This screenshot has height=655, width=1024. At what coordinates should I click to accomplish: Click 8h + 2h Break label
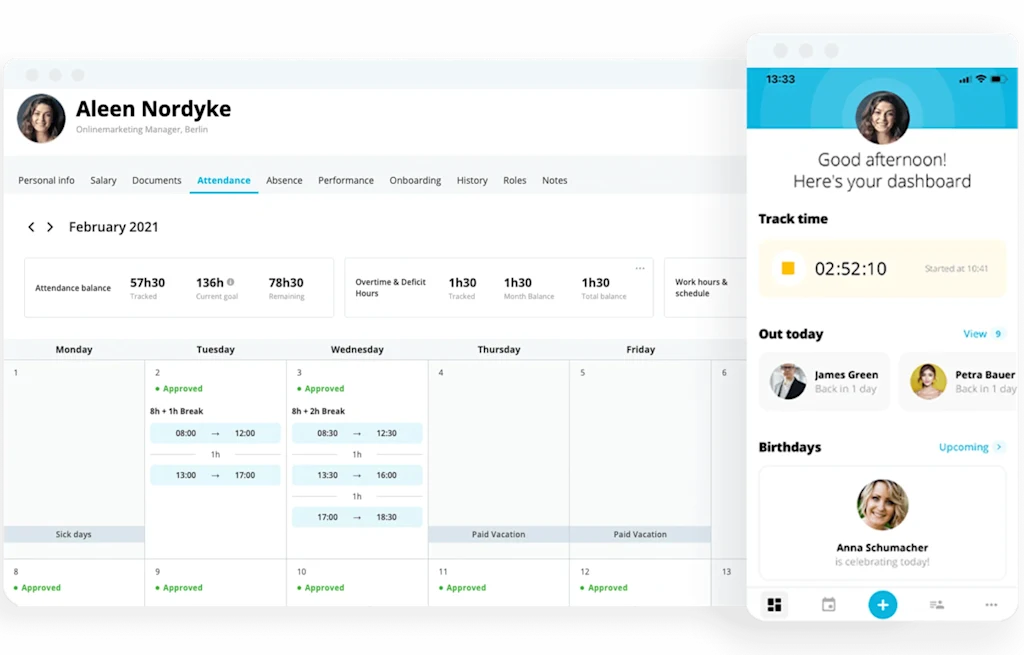point(318,411)
